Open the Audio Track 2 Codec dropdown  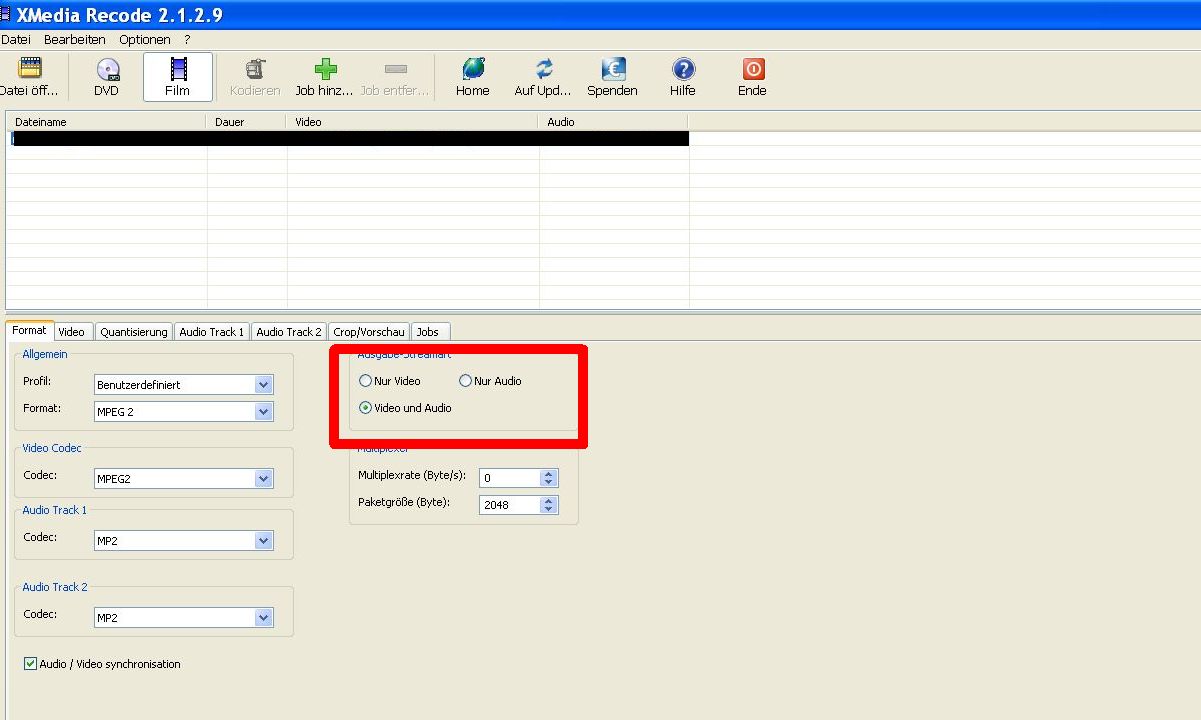coord(264,618)
